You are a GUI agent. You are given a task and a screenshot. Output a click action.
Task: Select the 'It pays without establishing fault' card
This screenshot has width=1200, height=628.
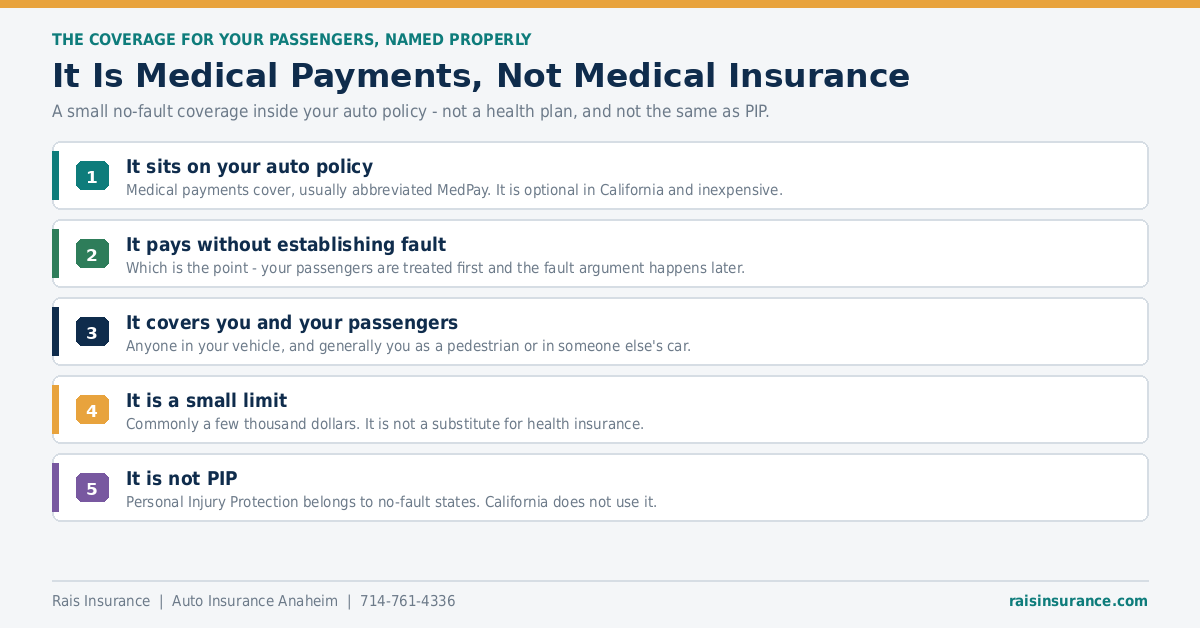(600, 254)
